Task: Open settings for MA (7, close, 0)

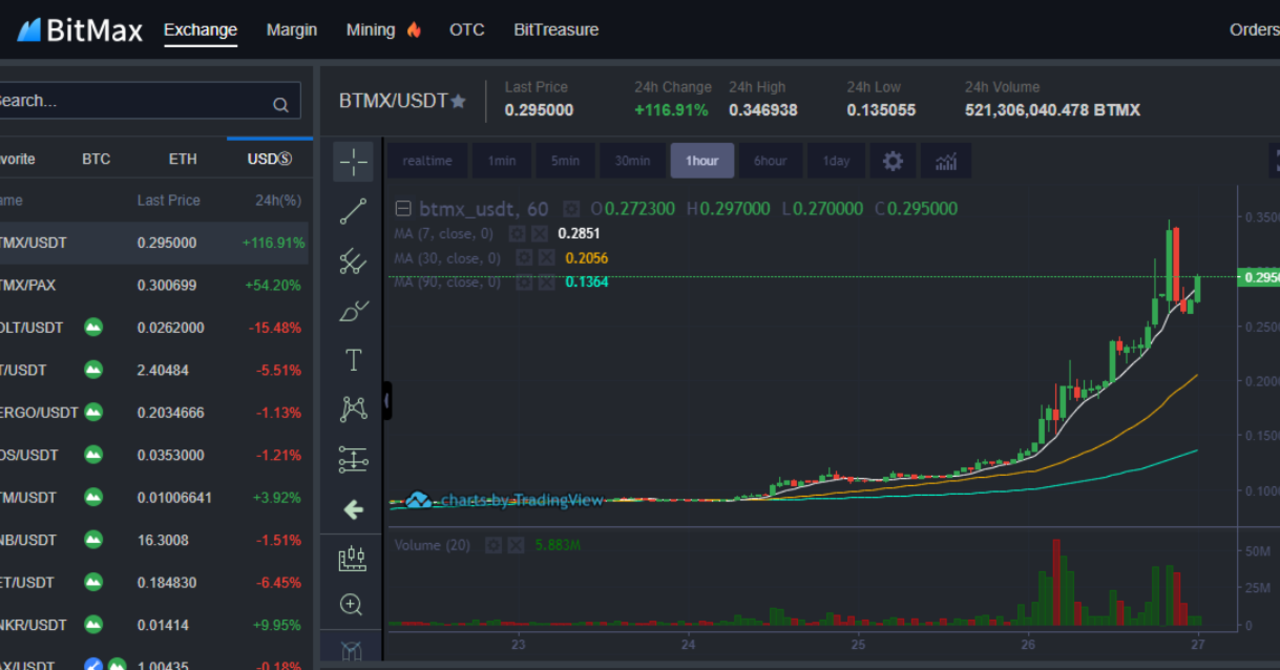Action: click(517, 233)
